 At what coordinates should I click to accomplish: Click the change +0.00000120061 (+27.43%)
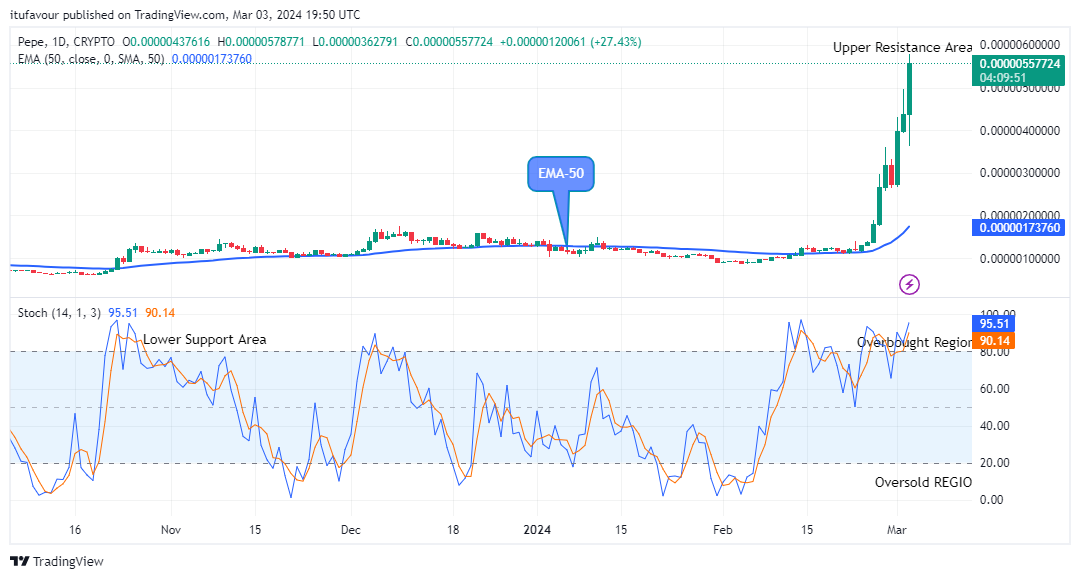point(570,42)
